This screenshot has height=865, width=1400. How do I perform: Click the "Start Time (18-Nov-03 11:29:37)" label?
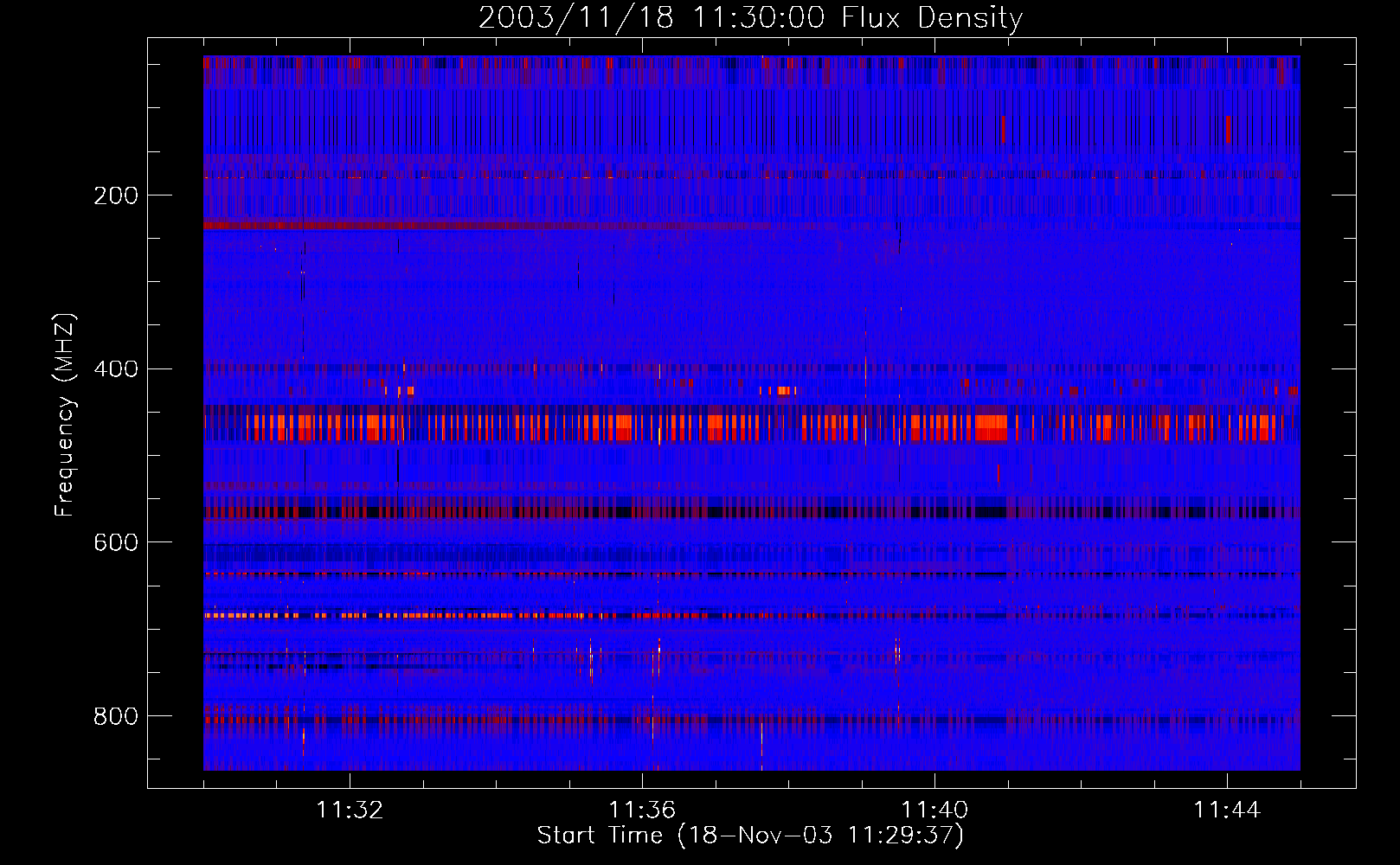click(750, 836)
